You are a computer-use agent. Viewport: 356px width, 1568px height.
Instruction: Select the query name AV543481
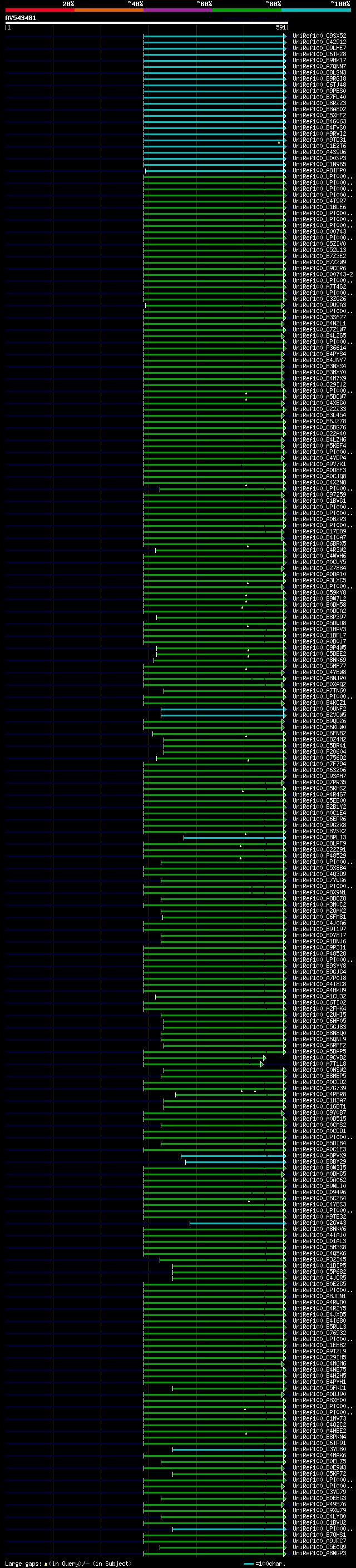coord(21,18)
